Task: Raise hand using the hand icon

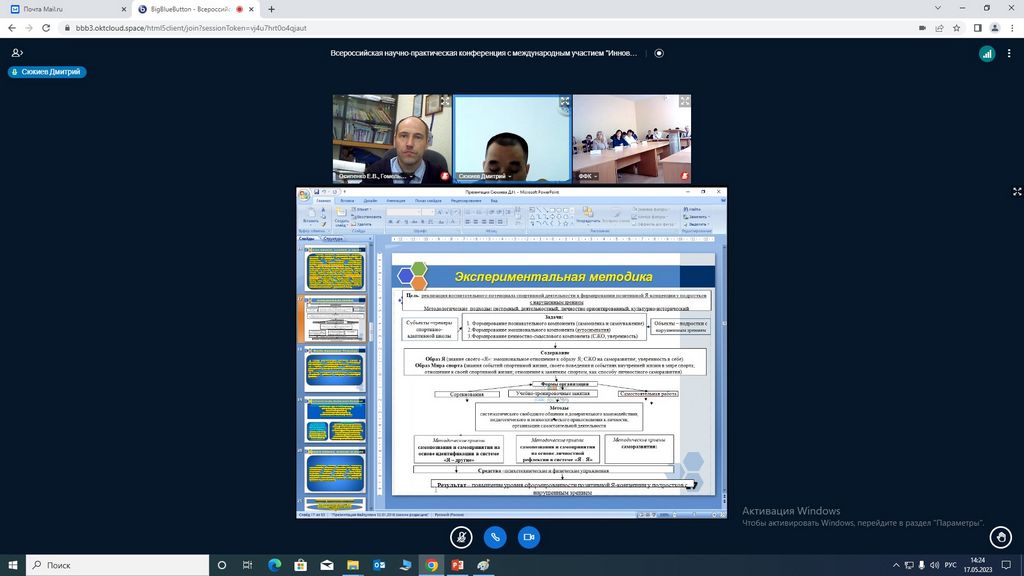Action: (1000, 537)
